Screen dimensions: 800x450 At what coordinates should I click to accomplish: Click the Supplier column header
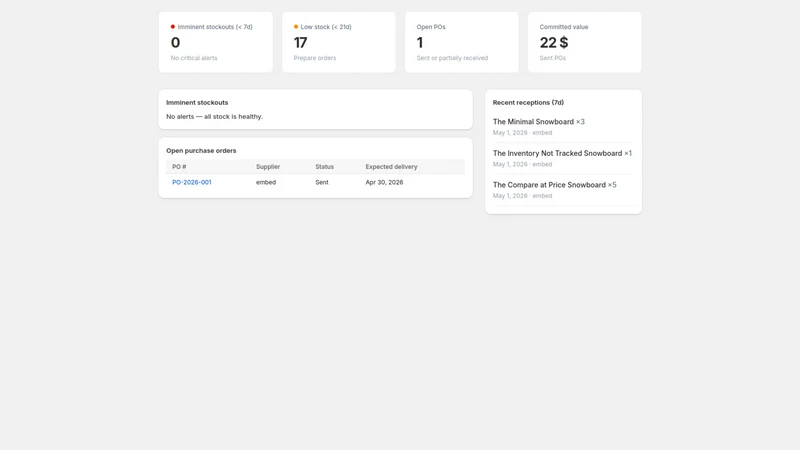pyautogui.click(x=268, y=167)
